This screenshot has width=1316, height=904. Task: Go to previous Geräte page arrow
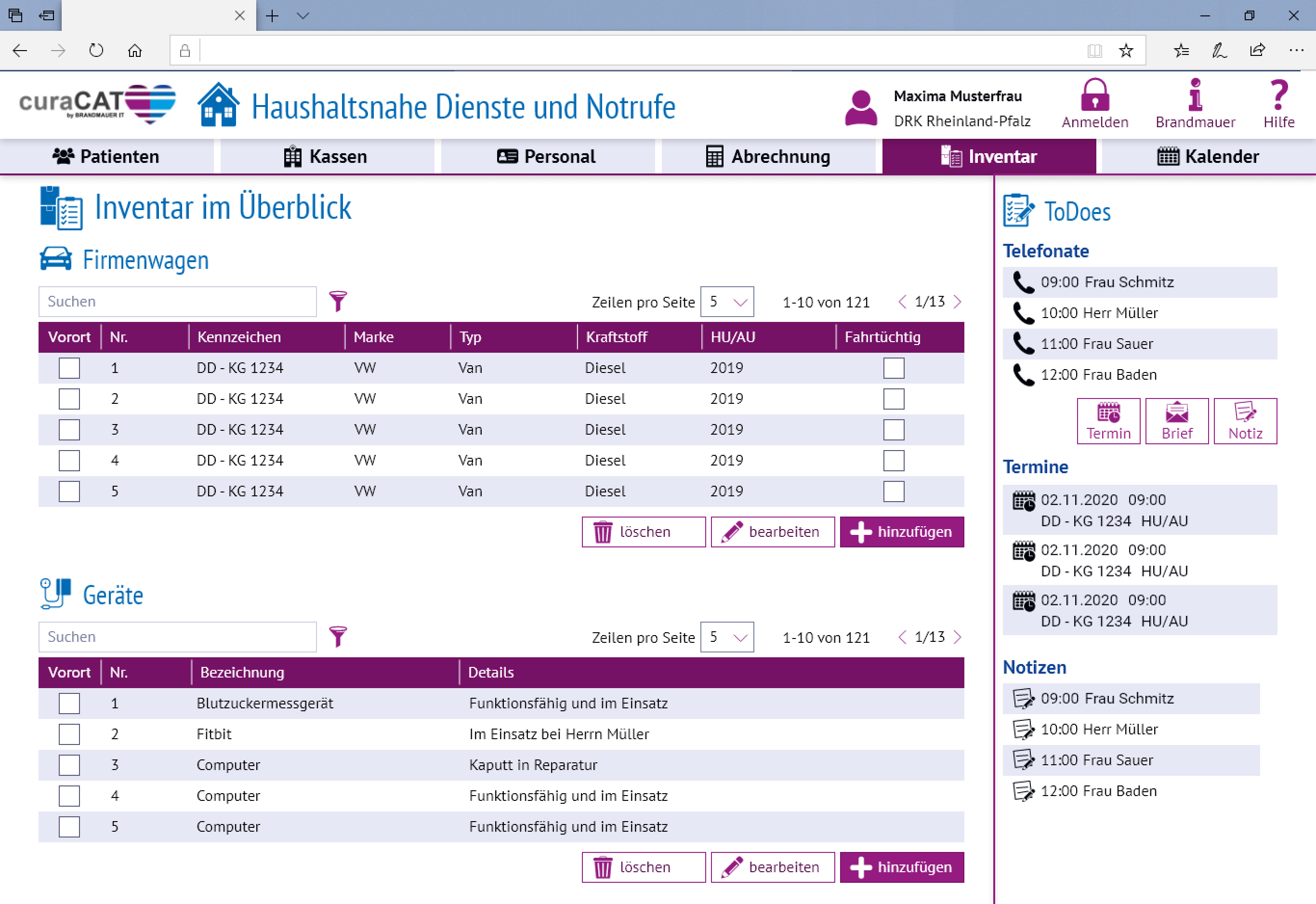click(903, 637)
